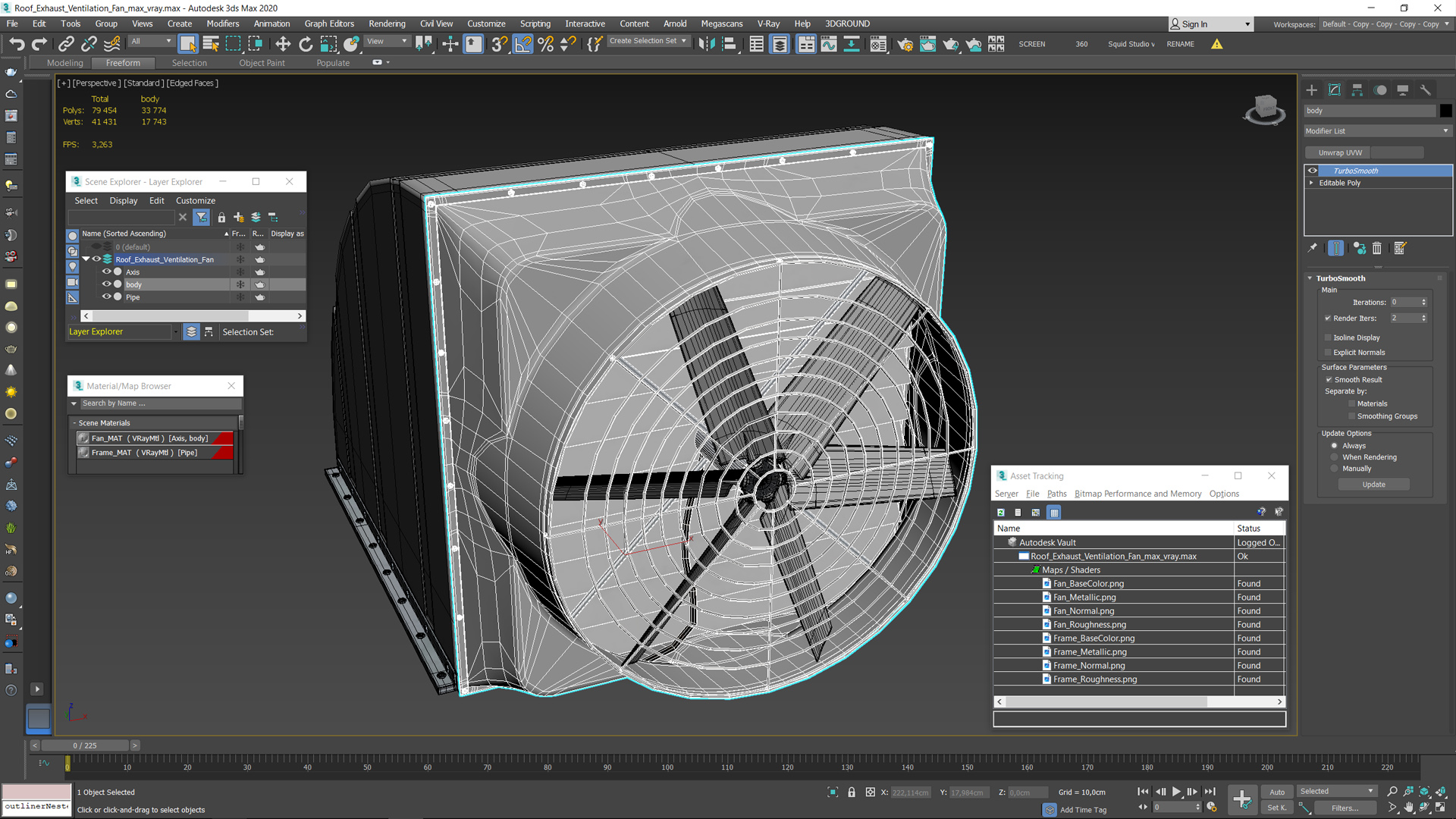Image resolution: width=1456 pixels, height=819 pixels.
Task: Open the Rendered Frame Window icon
Action: click(927, 44)
